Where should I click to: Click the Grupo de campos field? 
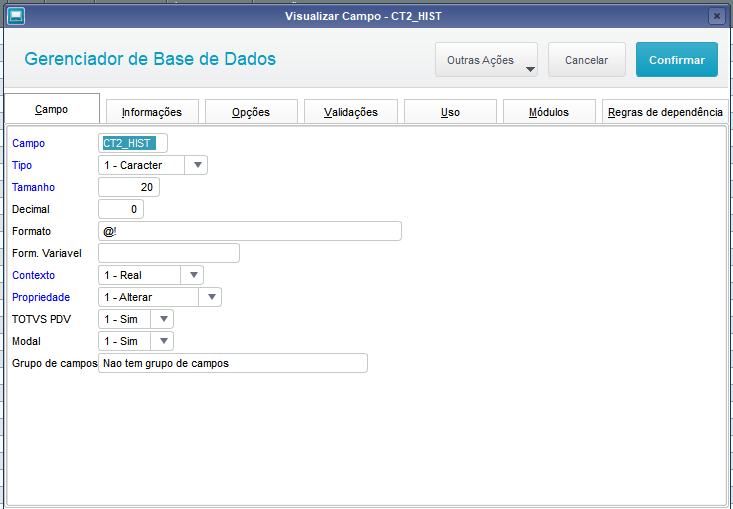[233, 363]
